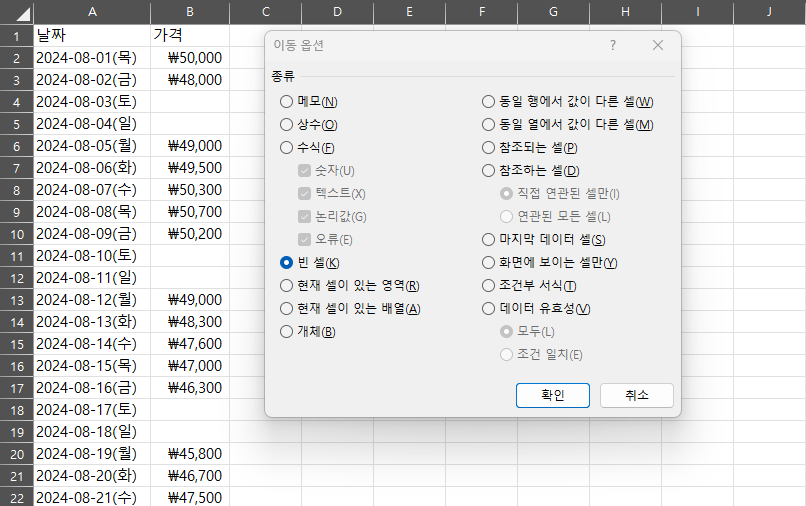Select 연관된 모든 셀(L) sub-option
This screenshot has width=806, height=506.
[x=555, y=216]
